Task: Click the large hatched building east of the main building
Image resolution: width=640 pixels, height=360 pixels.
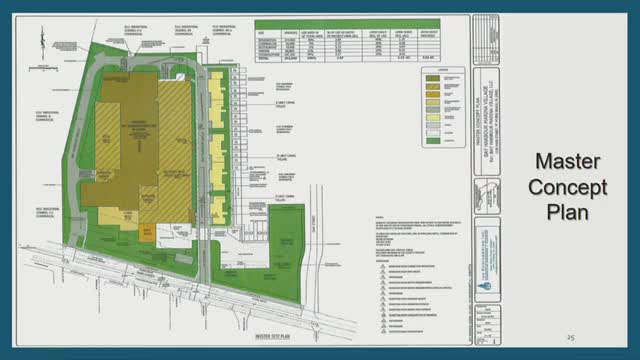Action: coord(175,151)
